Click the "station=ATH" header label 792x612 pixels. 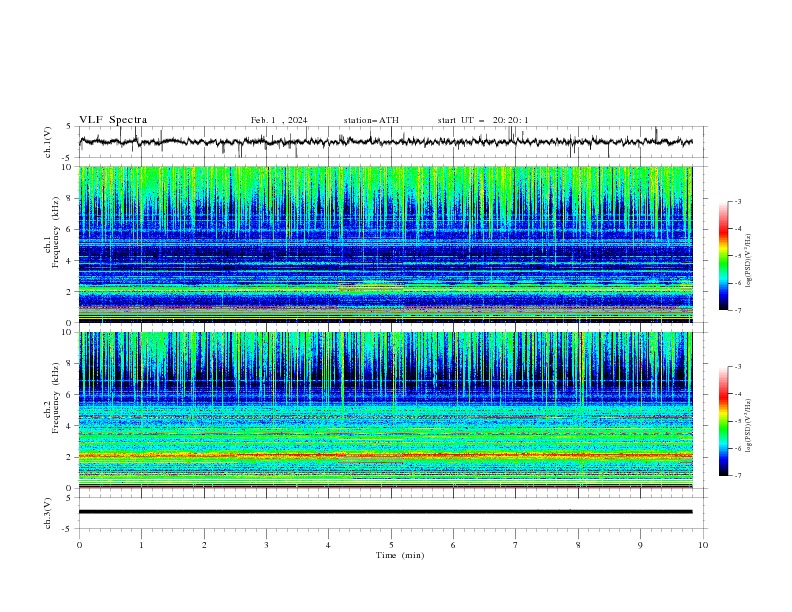click(371, 120)
